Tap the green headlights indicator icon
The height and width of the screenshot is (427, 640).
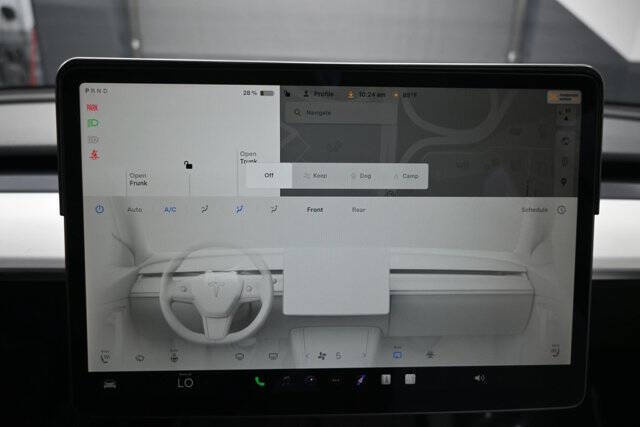[93, 123]
